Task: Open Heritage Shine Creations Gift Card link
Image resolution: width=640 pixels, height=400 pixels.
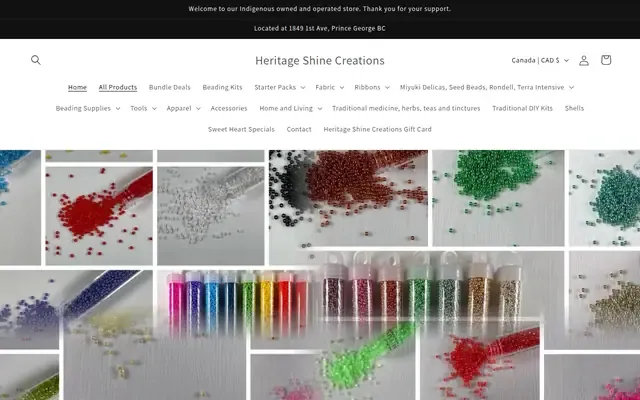Action: coord(377,129)
